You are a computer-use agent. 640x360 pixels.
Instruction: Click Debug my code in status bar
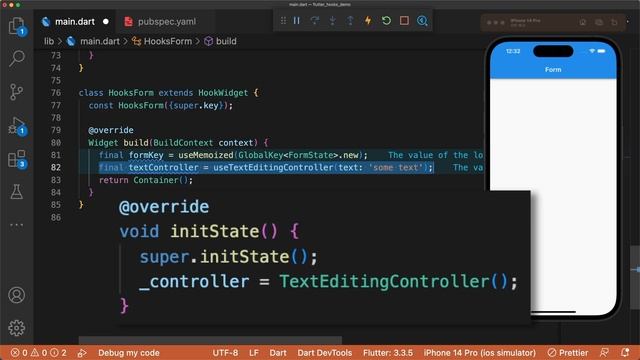(129, 353)
